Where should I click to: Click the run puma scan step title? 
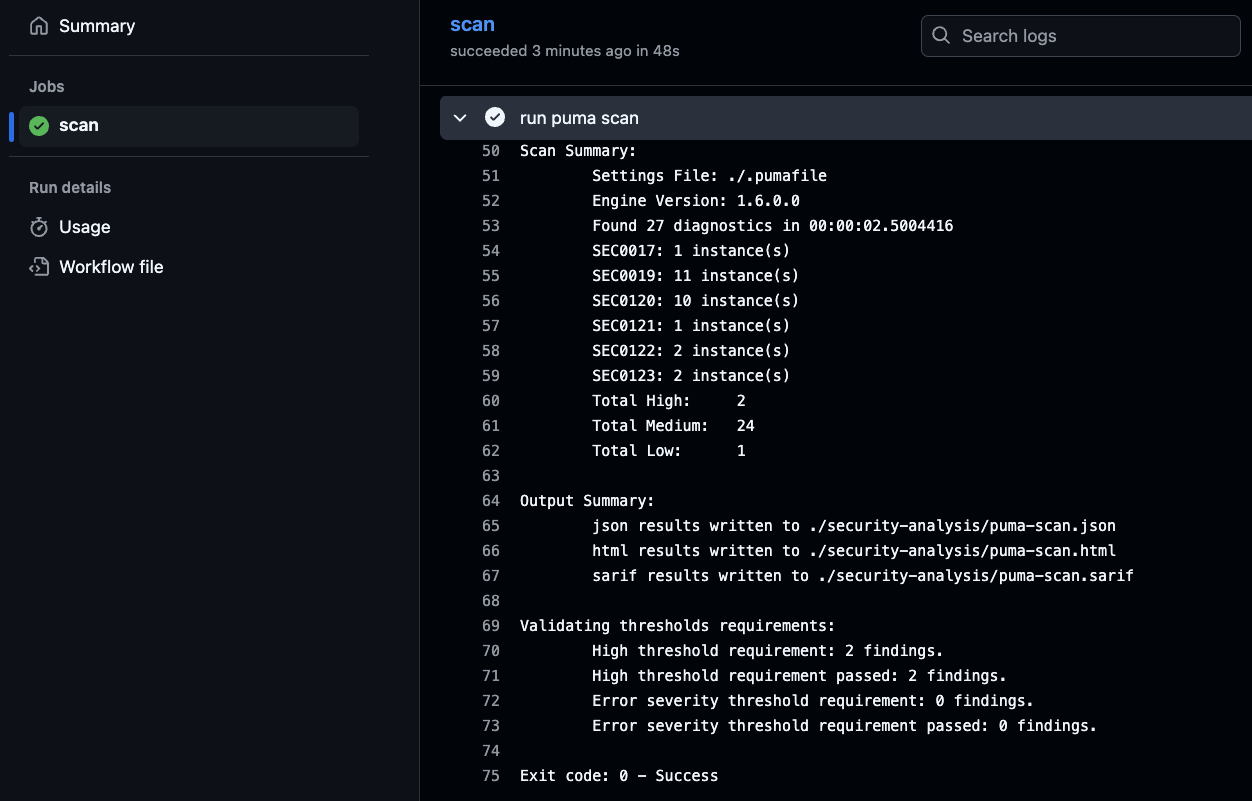[579, 118]
